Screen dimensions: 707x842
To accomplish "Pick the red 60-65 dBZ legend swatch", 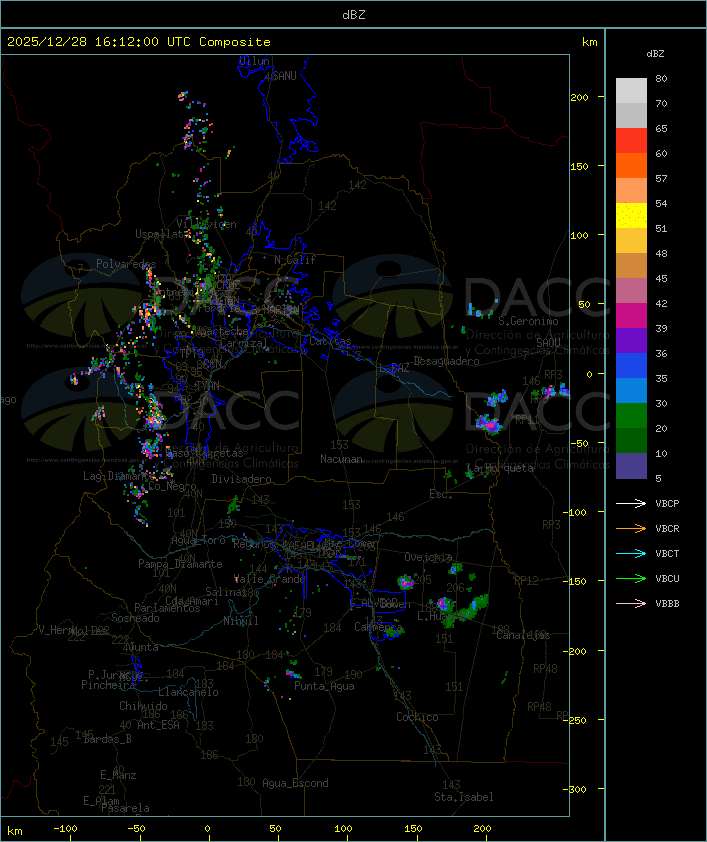I will click(631, 141).
